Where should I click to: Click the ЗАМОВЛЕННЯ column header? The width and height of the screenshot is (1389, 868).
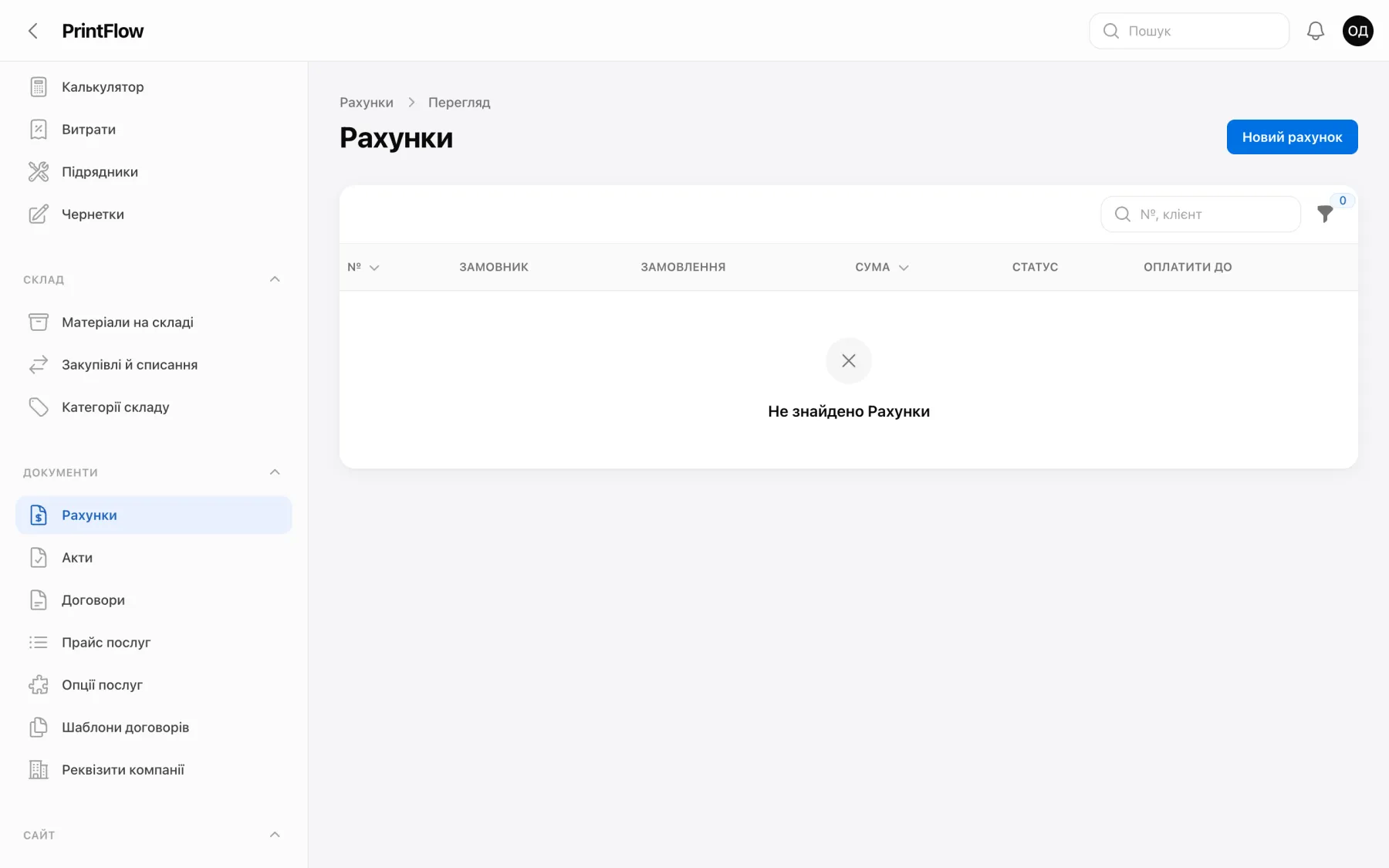[x=683, y=267]
